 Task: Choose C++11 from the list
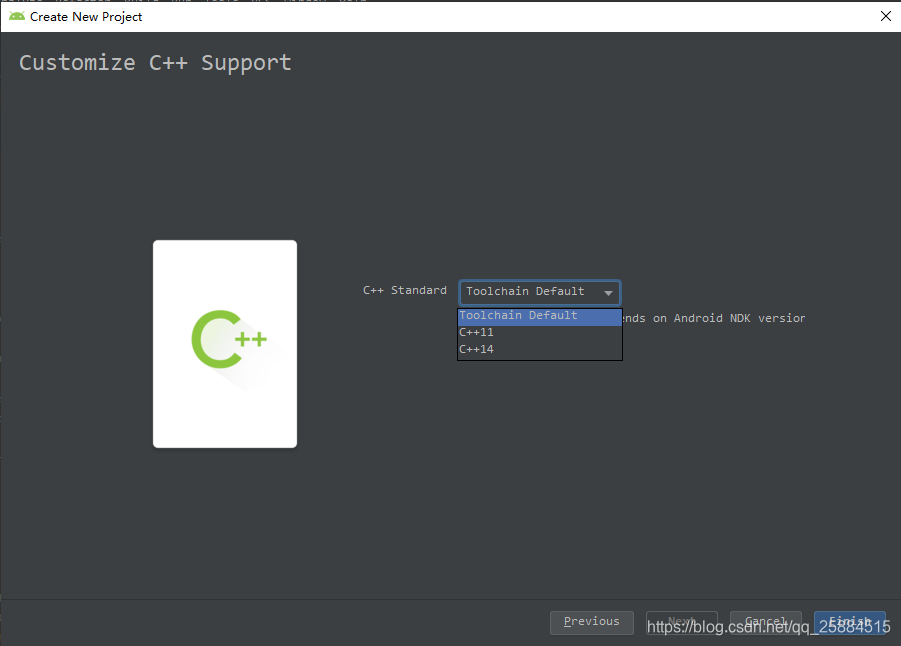coord(540,333)
